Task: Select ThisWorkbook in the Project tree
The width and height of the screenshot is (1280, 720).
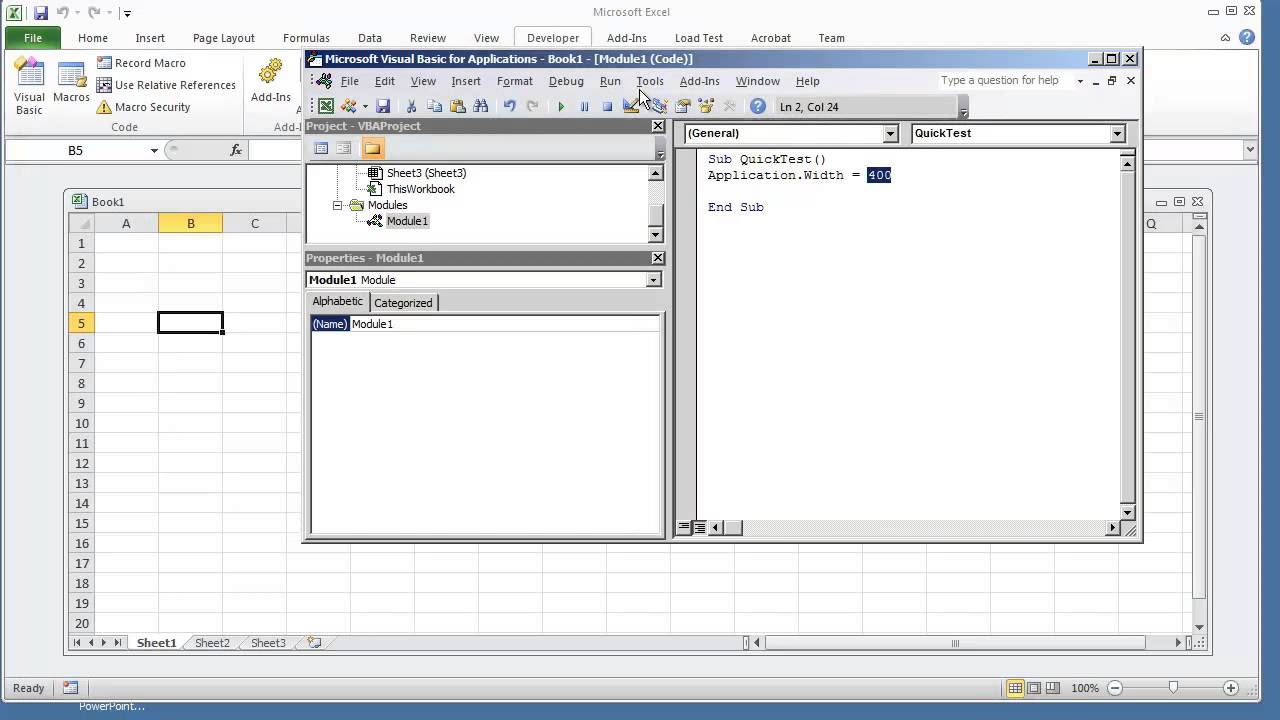Action: (420, 189)
